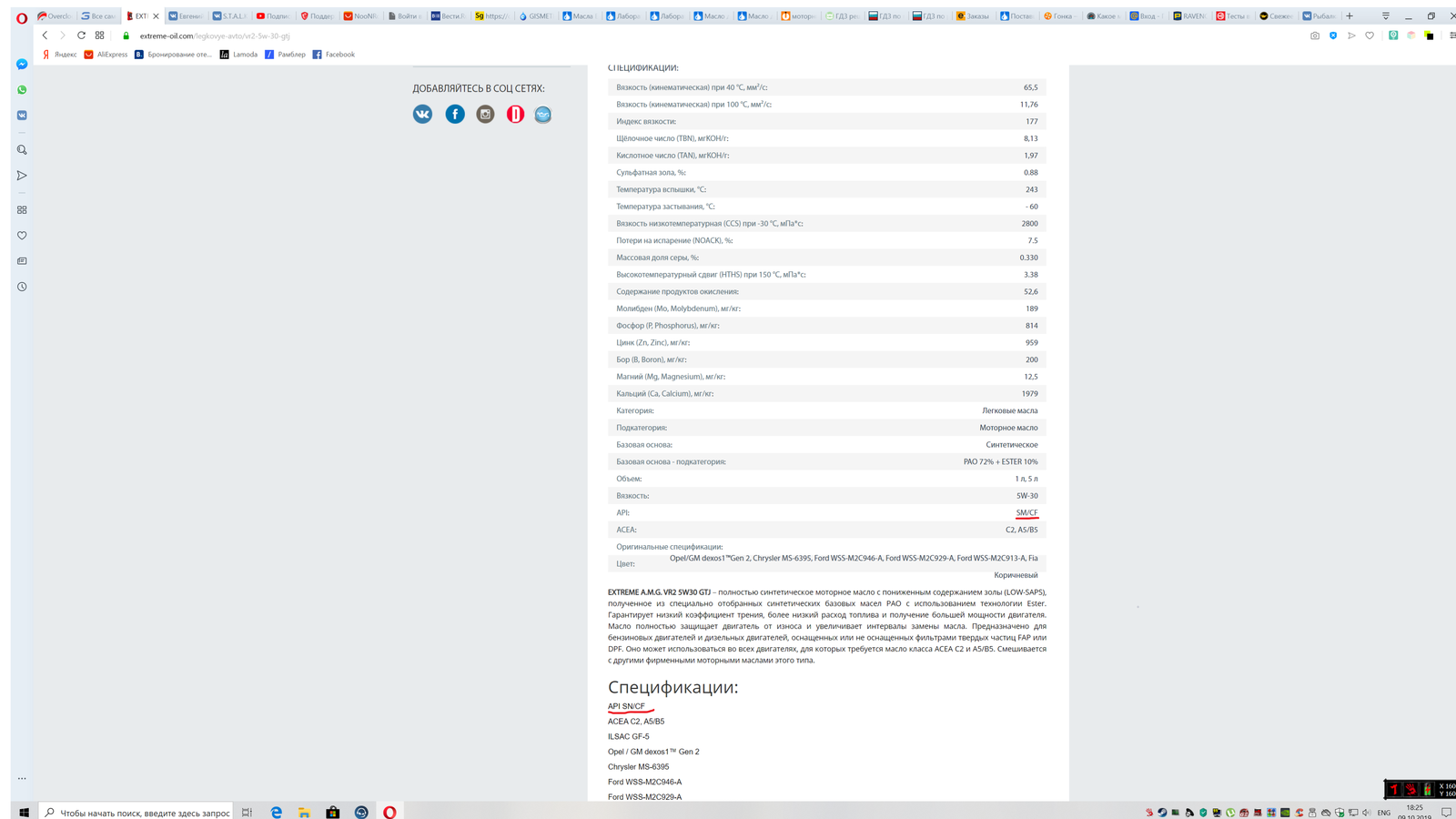
Task: Visit the site's Facebook social page
Action: [455, 114]
